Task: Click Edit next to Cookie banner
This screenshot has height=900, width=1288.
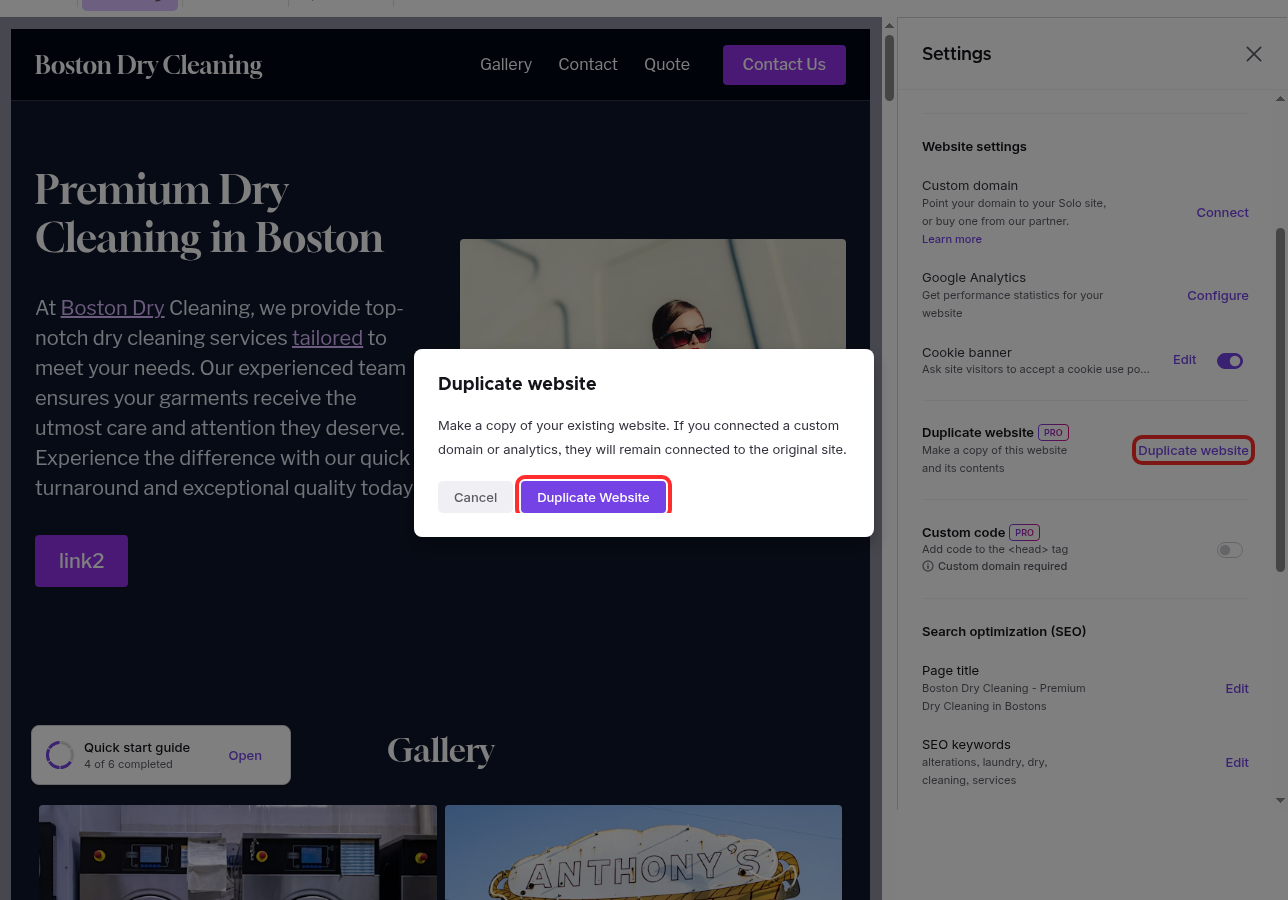Action: point(1184,360)
